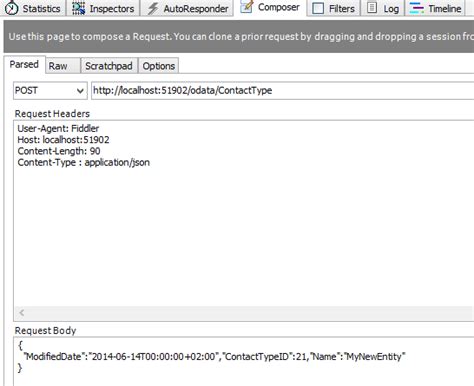Image resolution: width=474 pixels, height=386 pixels.
Task: Click the Timeline bars icon
Action: [416, 8]
